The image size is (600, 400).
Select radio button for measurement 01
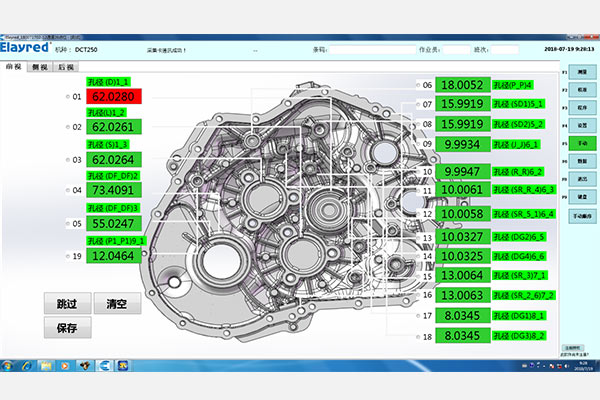tap(68, 96)
